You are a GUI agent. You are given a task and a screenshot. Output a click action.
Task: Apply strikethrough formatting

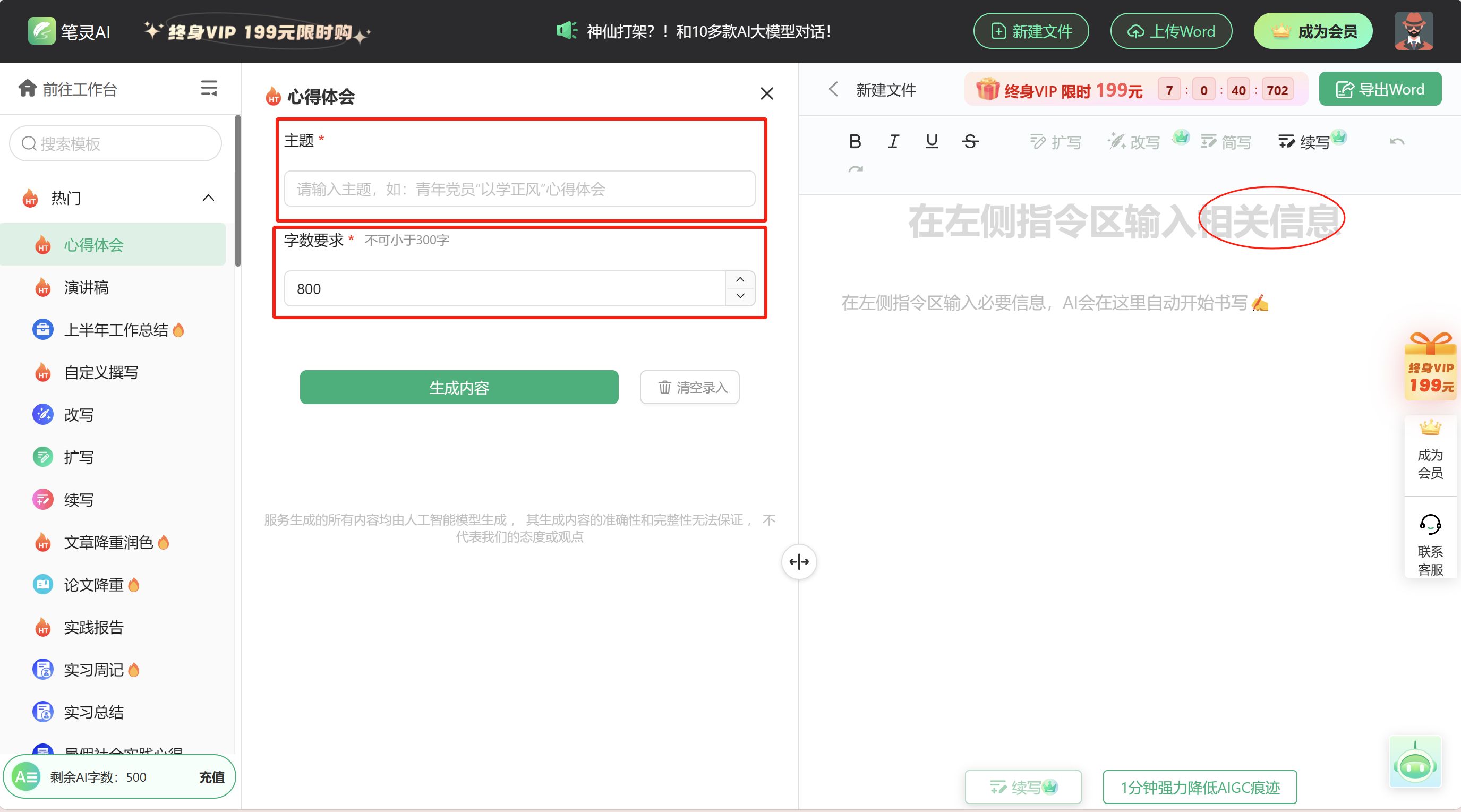970,141
